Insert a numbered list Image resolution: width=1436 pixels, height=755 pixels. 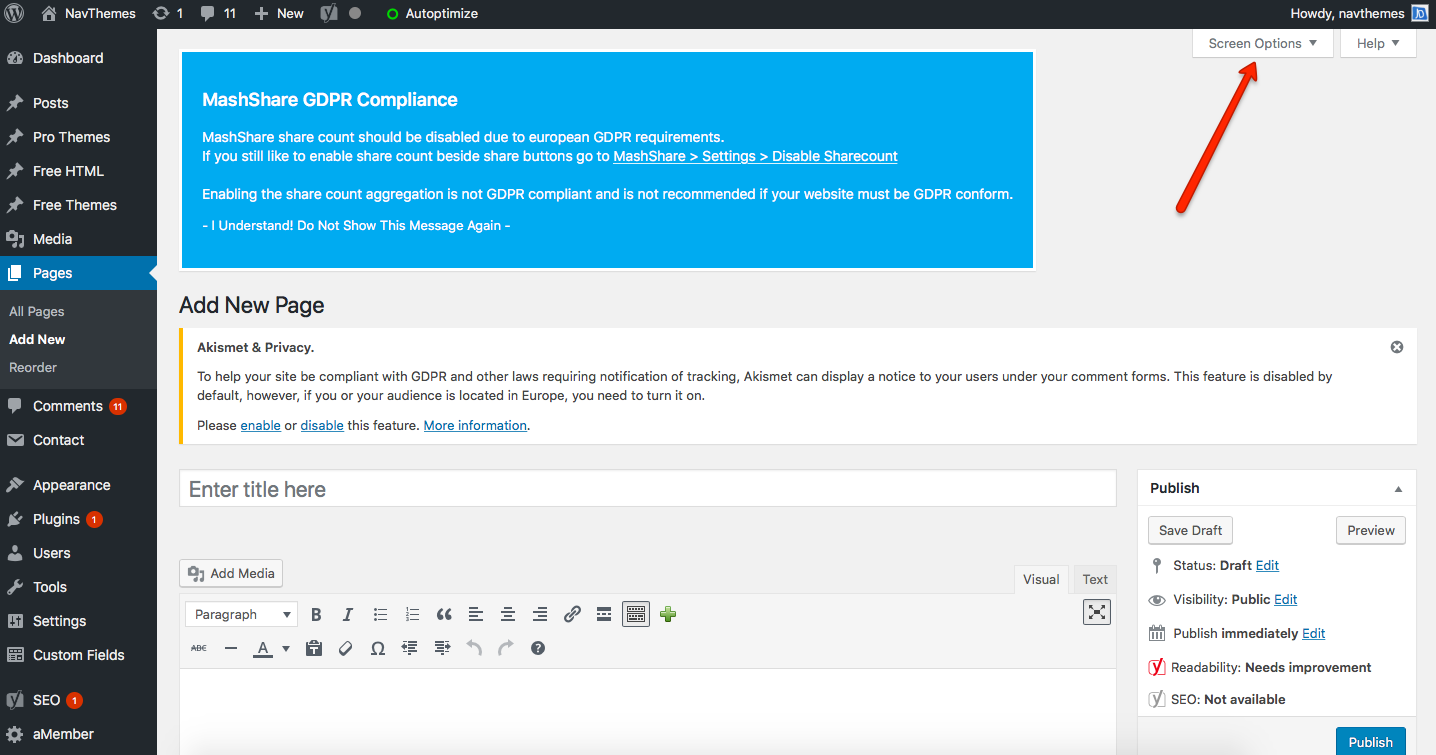412,614
